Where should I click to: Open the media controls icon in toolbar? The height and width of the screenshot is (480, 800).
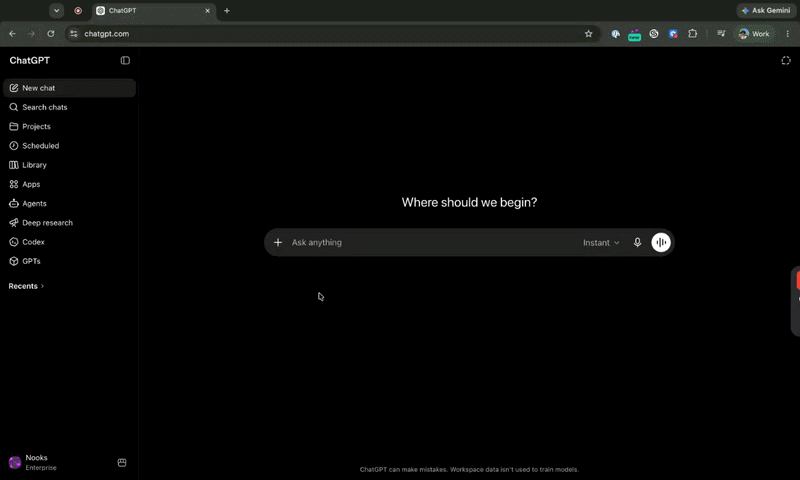721,34
